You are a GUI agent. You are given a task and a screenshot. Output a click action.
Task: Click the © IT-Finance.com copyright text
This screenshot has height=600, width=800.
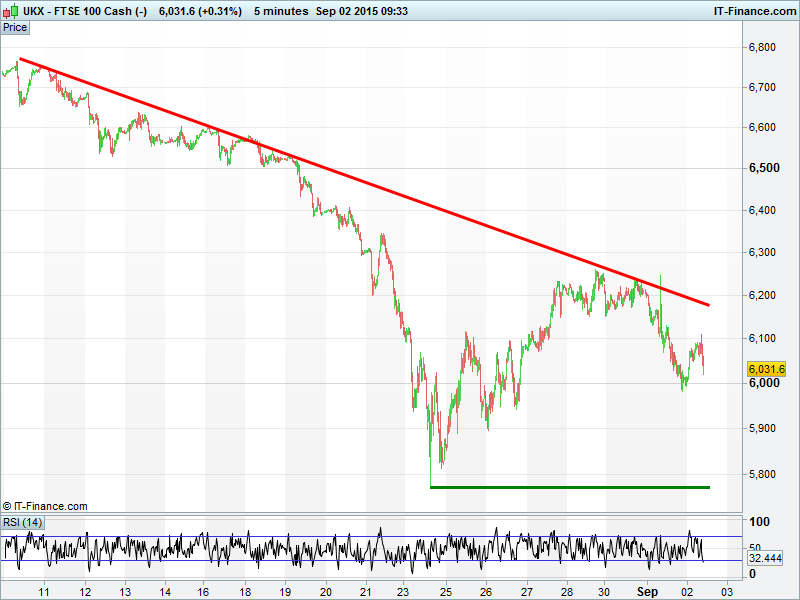45,507
